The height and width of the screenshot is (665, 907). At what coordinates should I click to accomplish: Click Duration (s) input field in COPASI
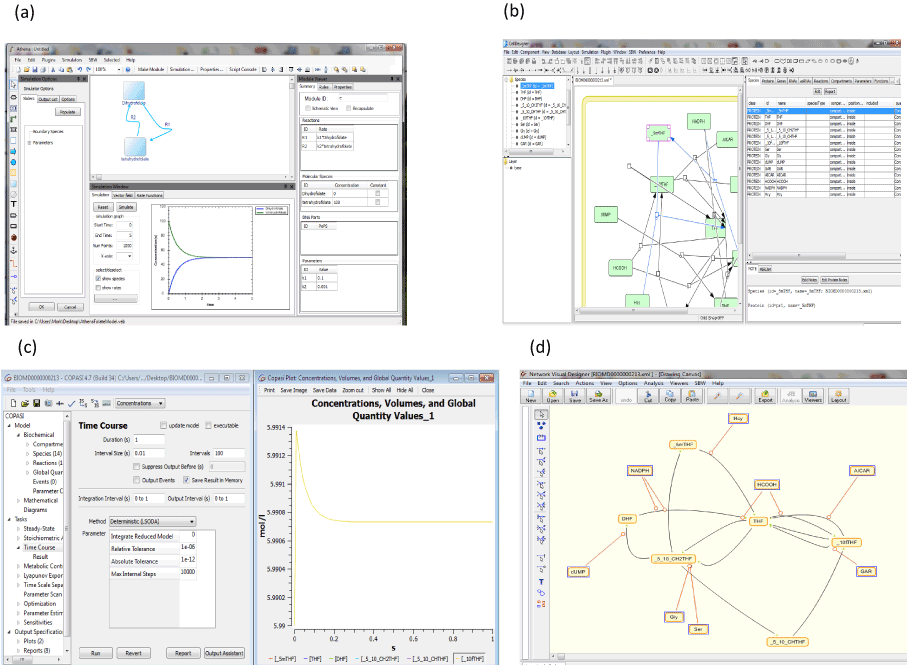click(149, 440)
